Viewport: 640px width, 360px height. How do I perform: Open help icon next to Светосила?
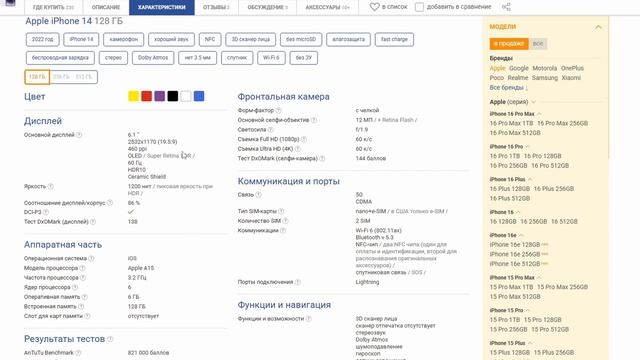click(x=271, y=130)
